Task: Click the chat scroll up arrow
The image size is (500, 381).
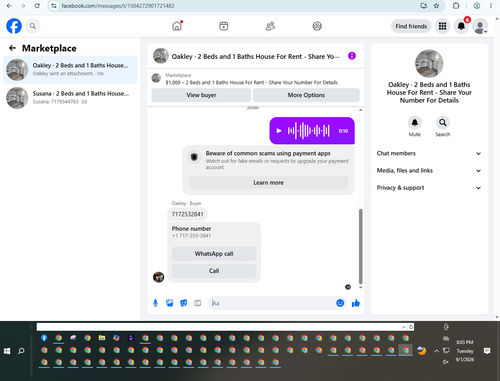Action: coord(360,110)
